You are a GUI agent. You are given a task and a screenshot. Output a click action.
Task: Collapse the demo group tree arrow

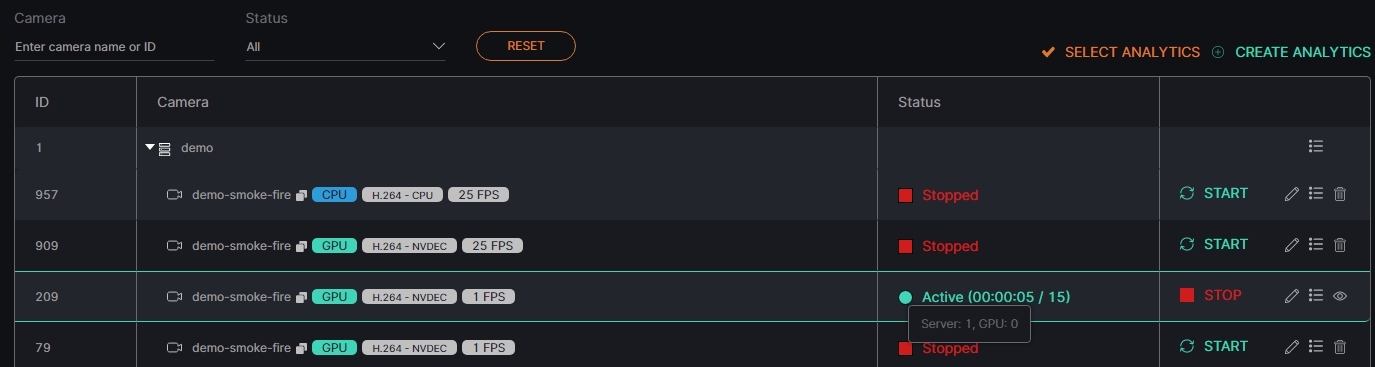click(150, 147)
